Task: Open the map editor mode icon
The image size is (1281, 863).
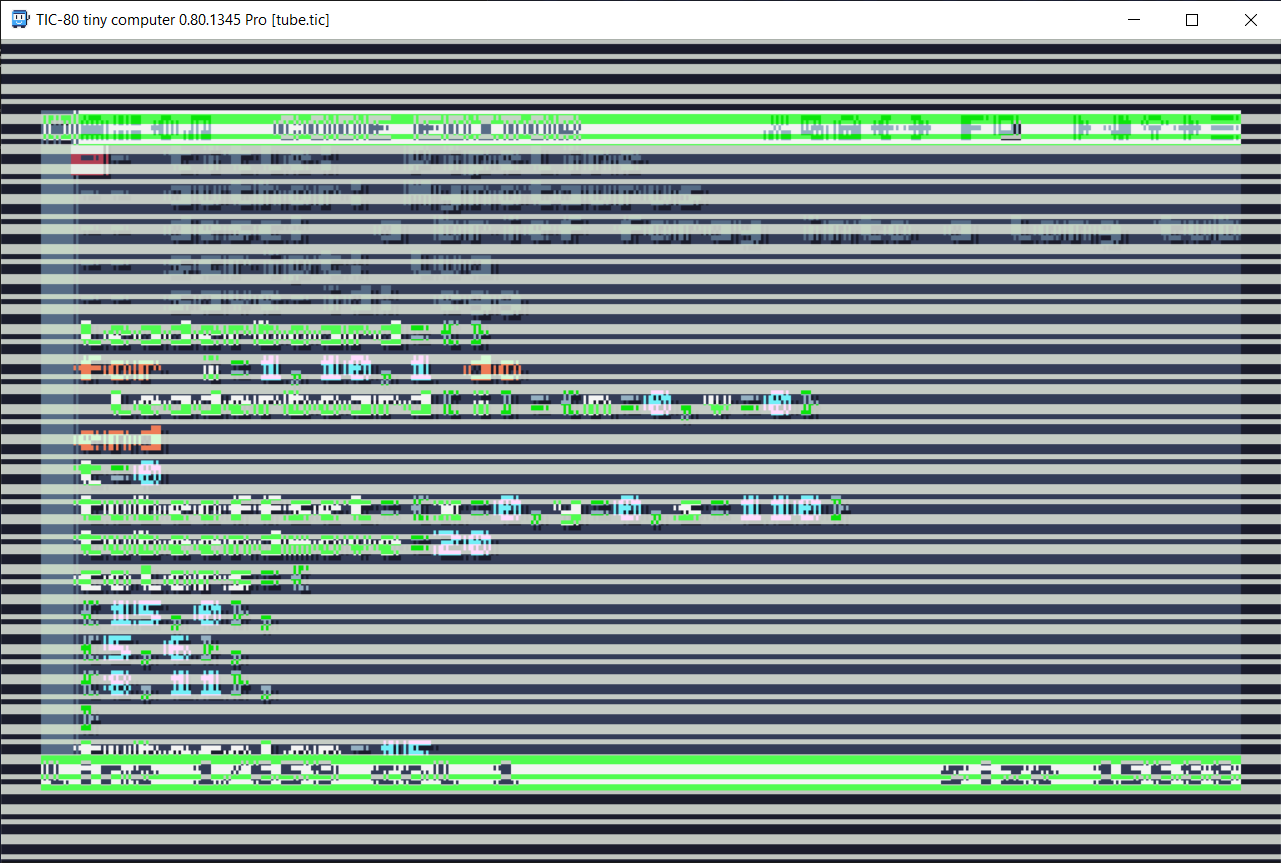Action: (x=125, y=128)
